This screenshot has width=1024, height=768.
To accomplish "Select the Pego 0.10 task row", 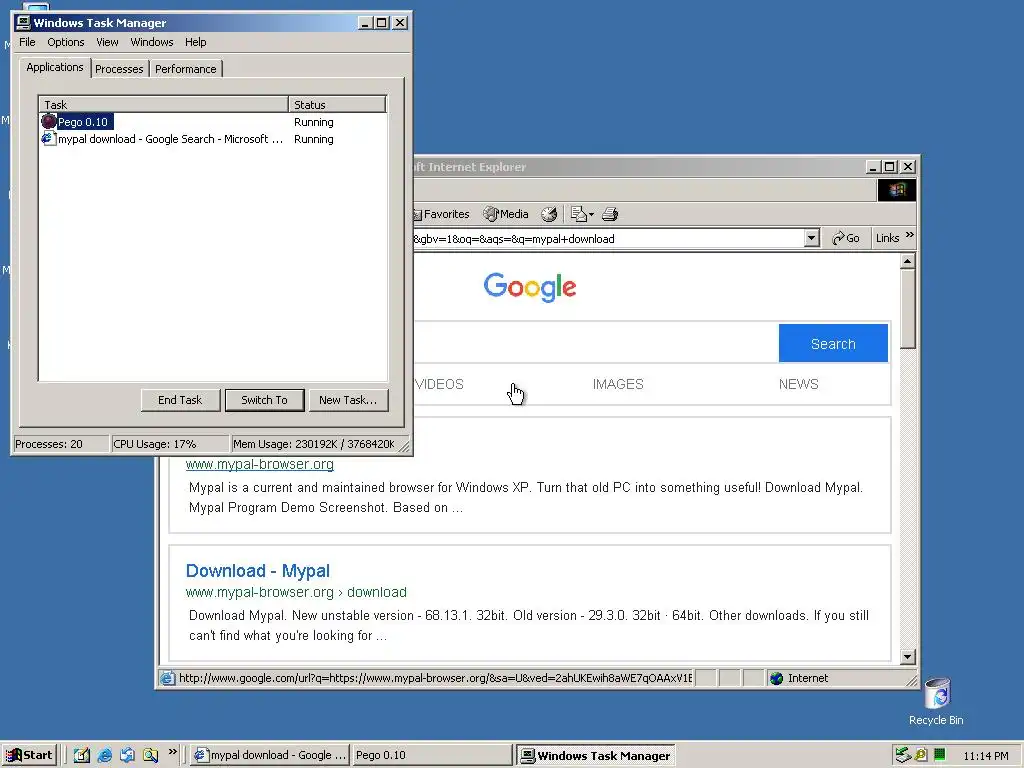I will pyautogui.click(x=213, y=122).
